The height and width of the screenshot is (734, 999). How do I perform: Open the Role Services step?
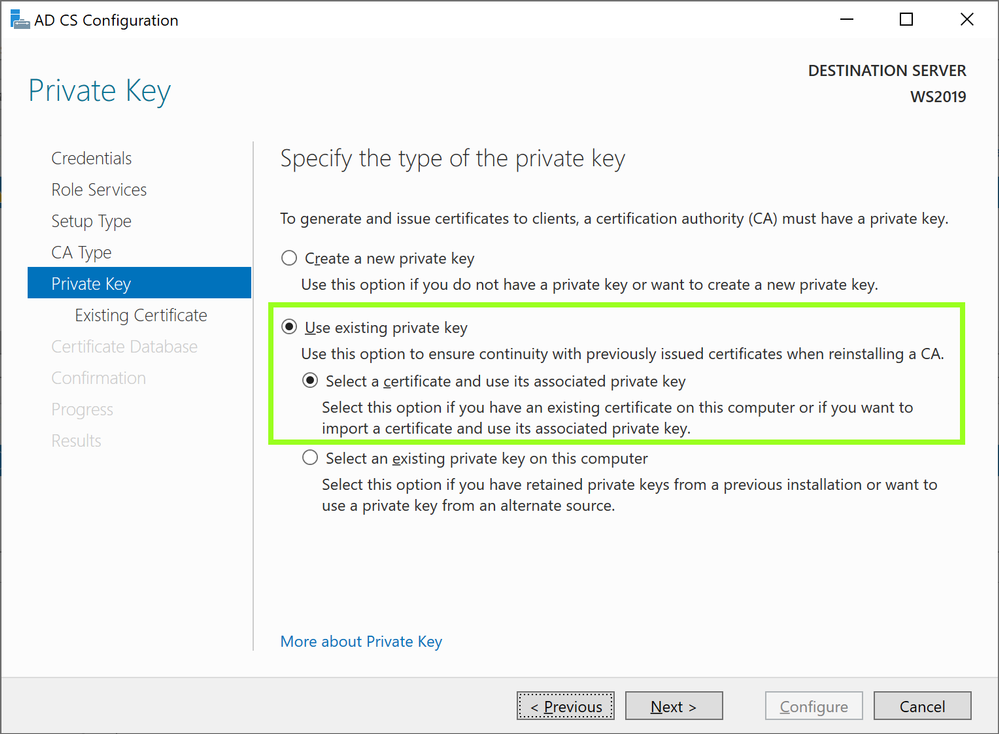98,189
